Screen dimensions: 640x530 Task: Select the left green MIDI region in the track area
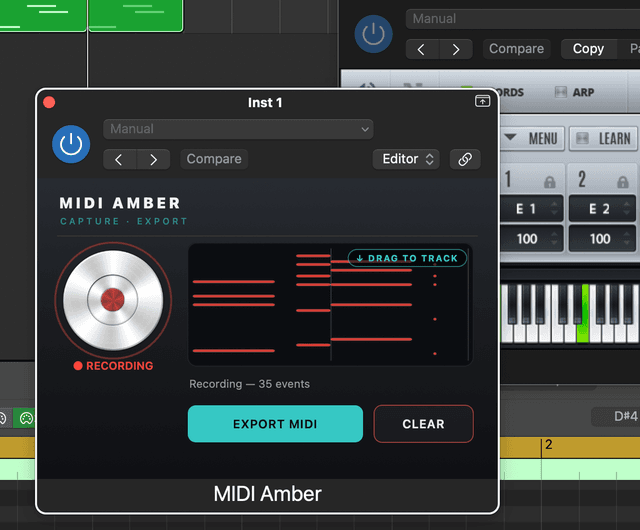tap(43, 15)
